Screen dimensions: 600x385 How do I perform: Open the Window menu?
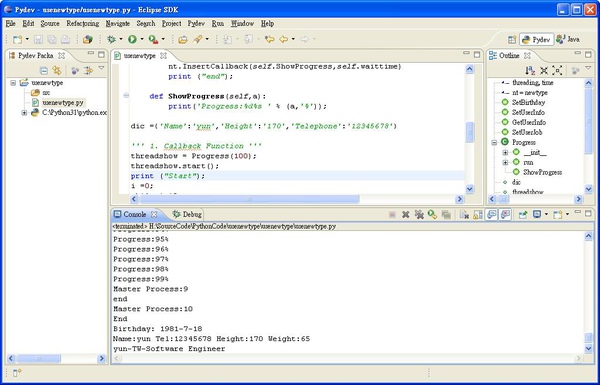click(x=243, y=23)
